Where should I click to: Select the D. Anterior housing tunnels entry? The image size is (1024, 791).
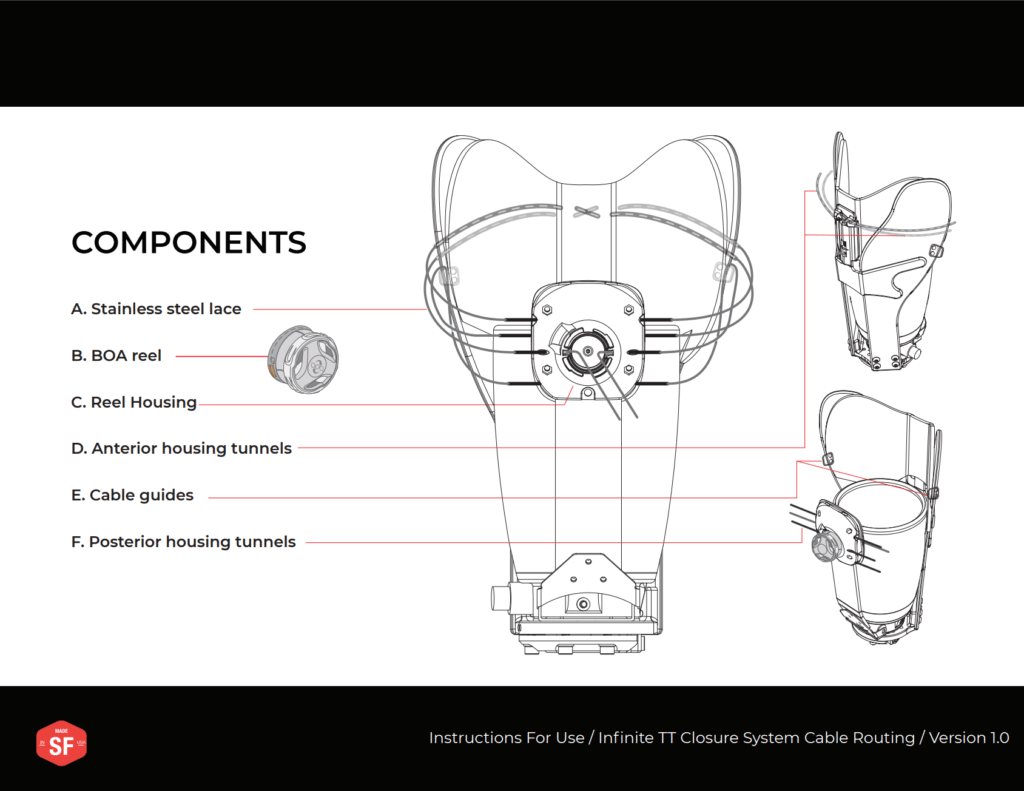[x=181, y=448]
